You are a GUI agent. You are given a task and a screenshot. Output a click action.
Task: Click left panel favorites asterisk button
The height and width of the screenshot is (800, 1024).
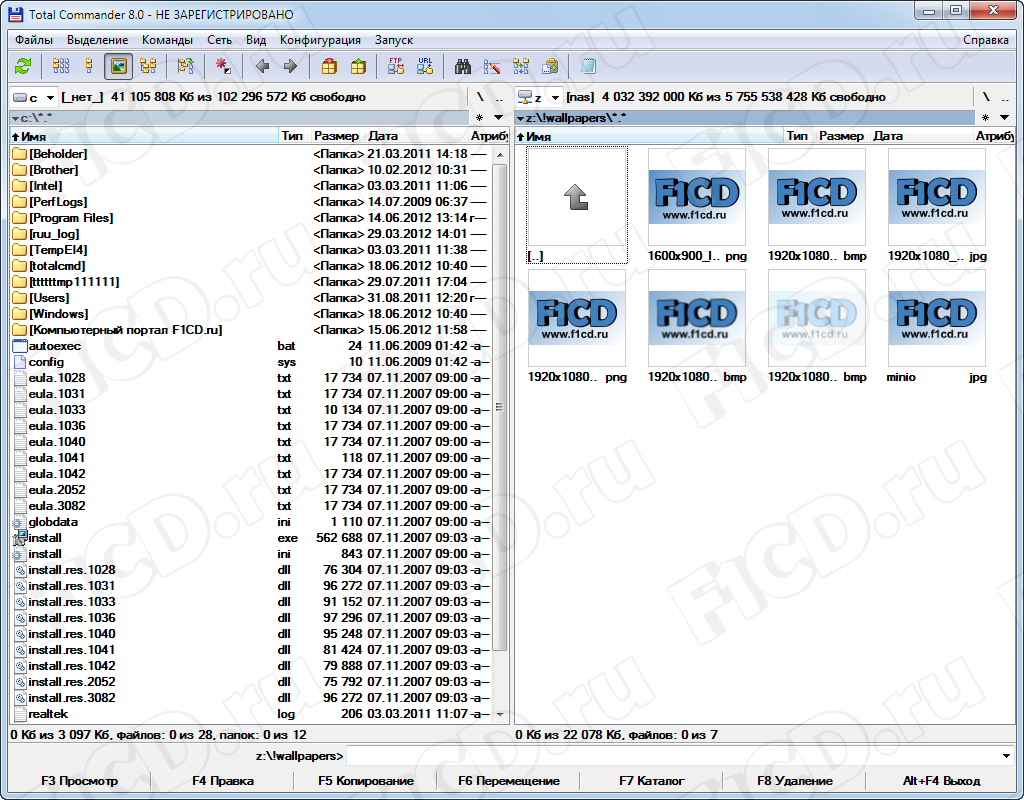point(479,118)
